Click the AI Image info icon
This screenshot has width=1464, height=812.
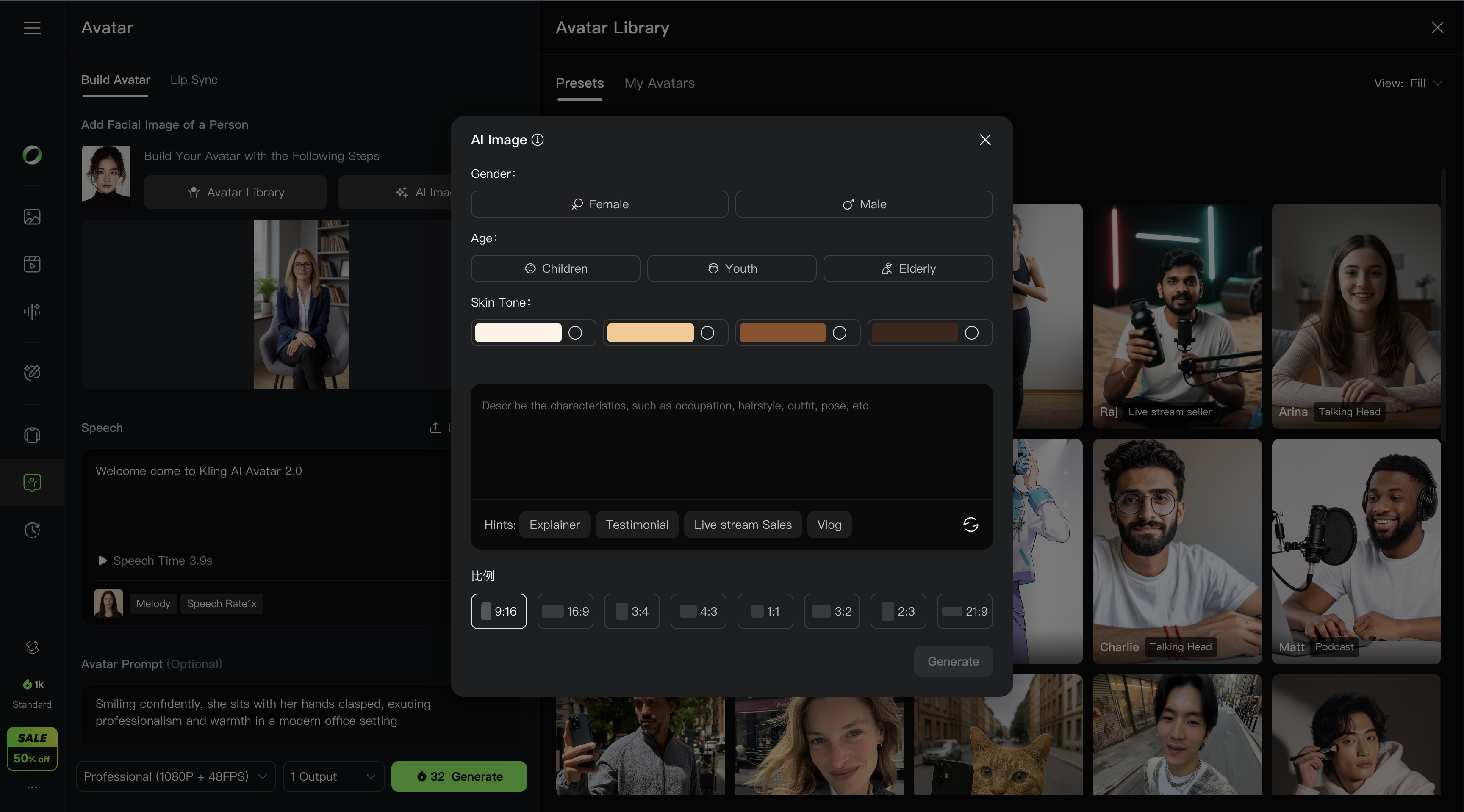coord(537,140)
